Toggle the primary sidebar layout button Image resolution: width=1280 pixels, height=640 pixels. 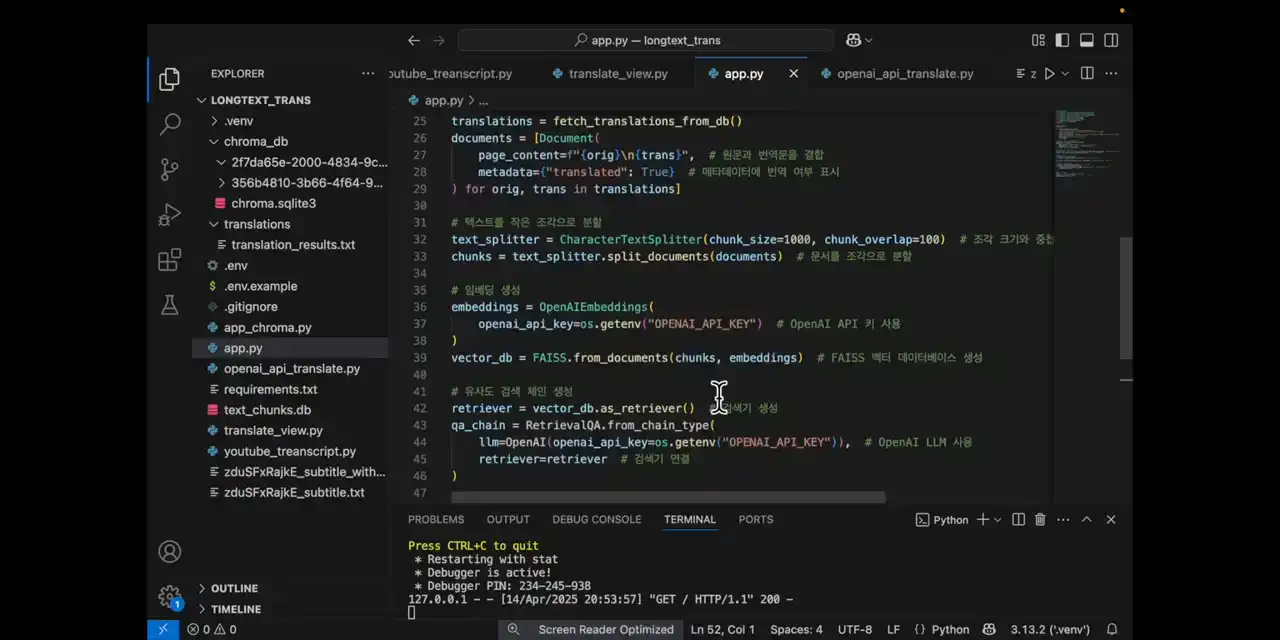(1062, 40)
